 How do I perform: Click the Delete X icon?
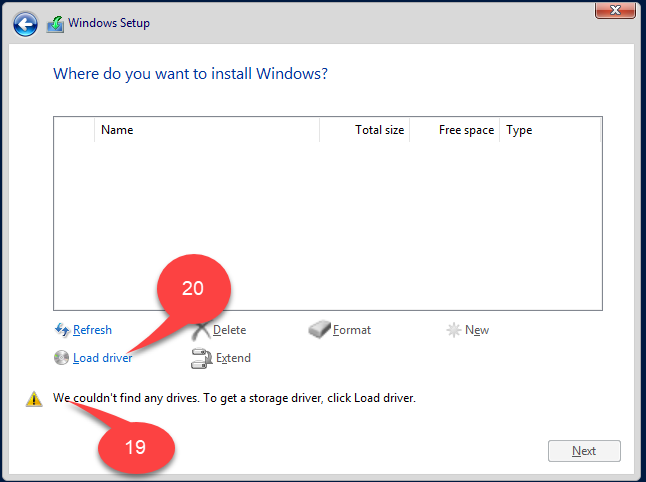(x=201, y=330)
